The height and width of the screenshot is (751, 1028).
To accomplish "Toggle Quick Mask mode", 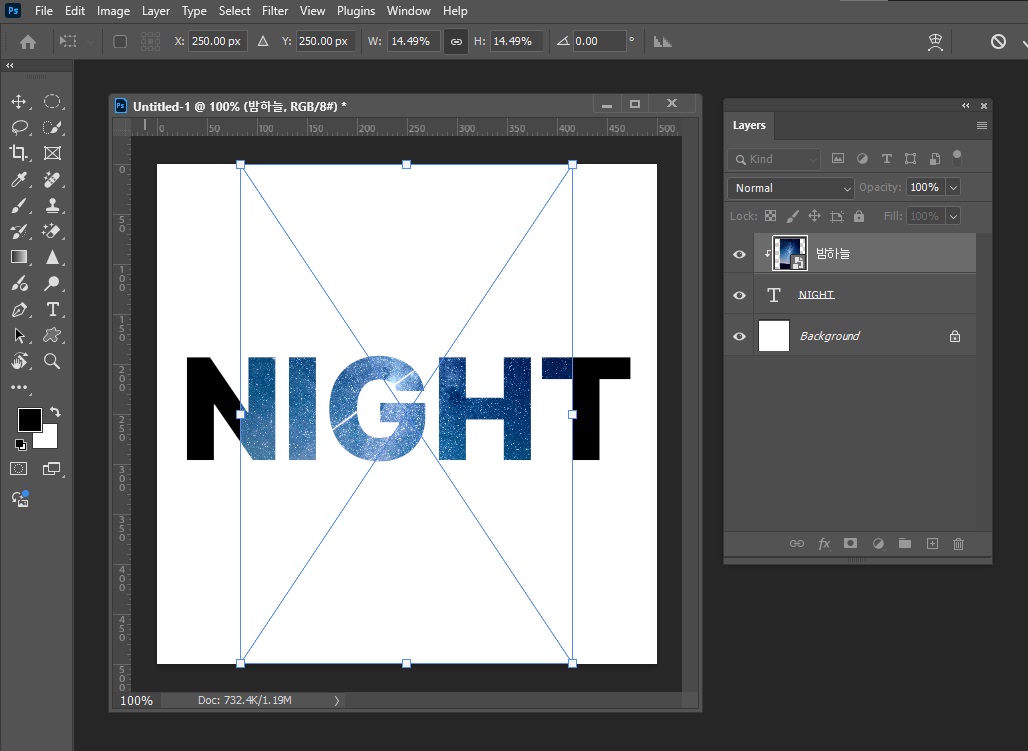I will click(x=18, y=468).
